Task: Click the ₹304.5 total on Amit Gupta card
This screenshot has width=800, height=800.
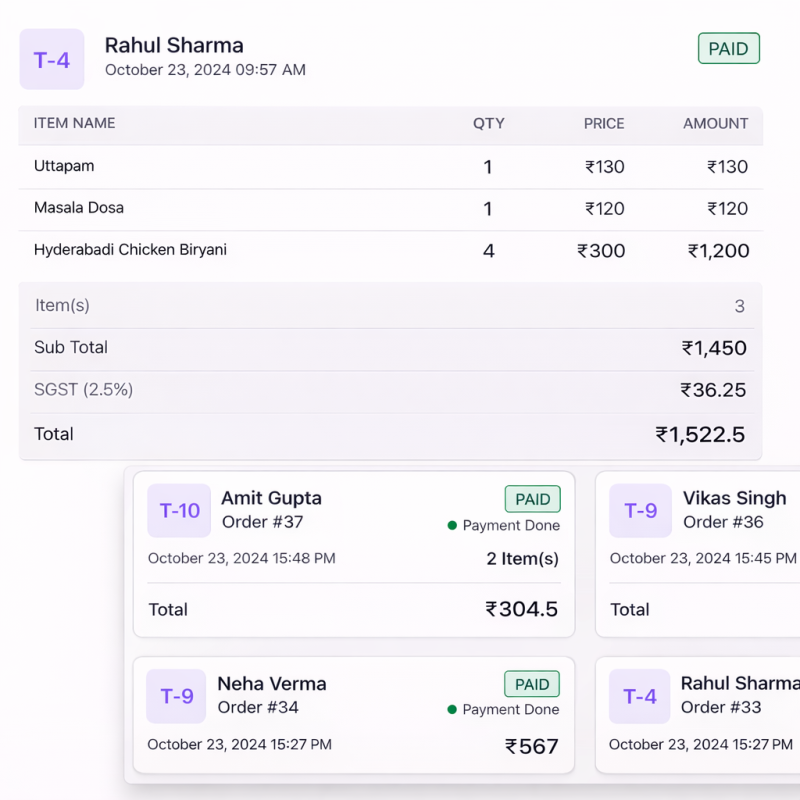Action: click(x=521, y=609)
